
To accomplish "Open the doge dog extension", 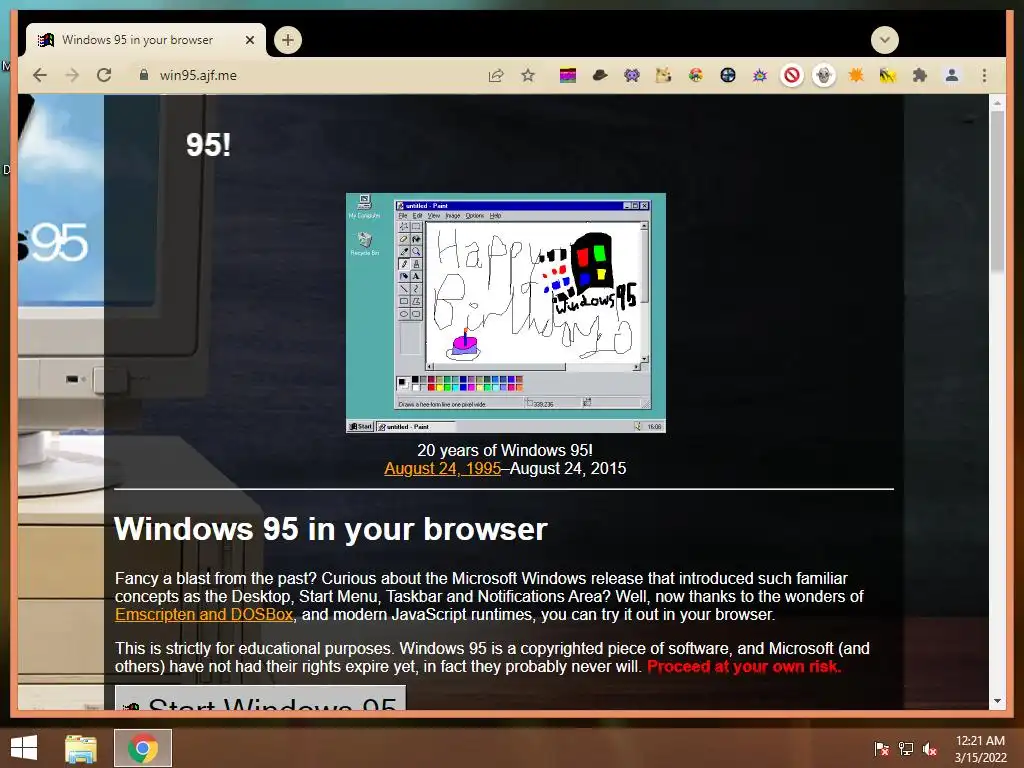I will click(x=664, y=76).
